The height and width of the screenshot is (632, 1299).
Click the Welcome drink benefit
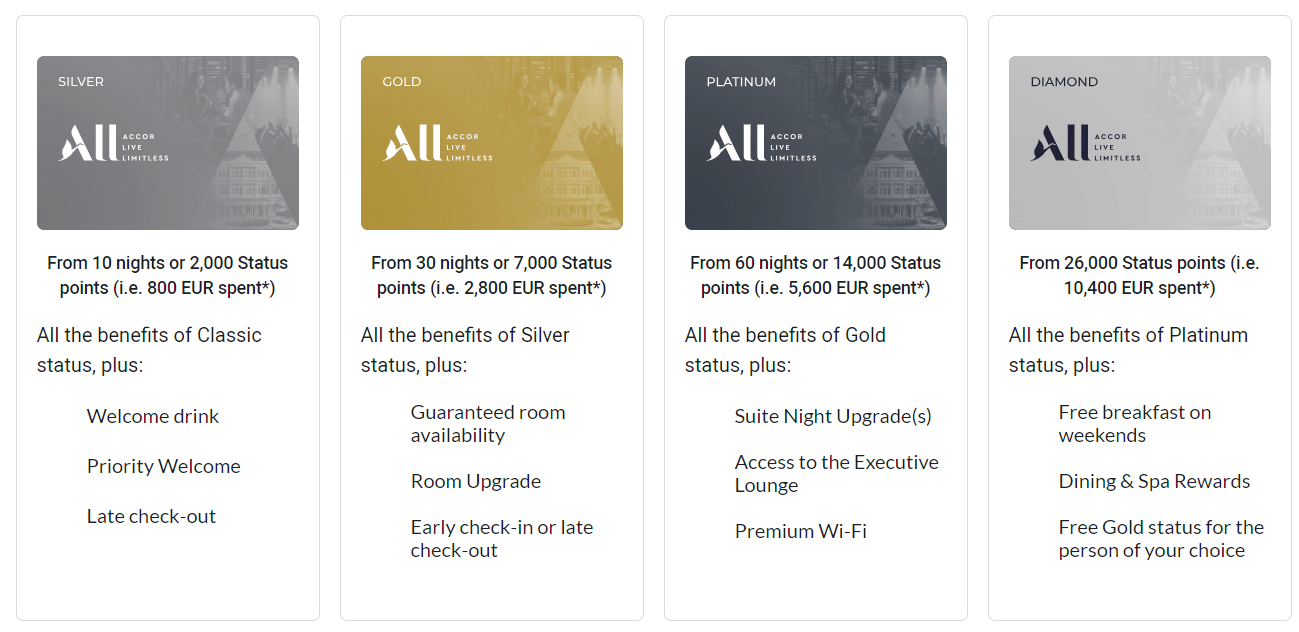pyautogui.click(x=153, y=417)
